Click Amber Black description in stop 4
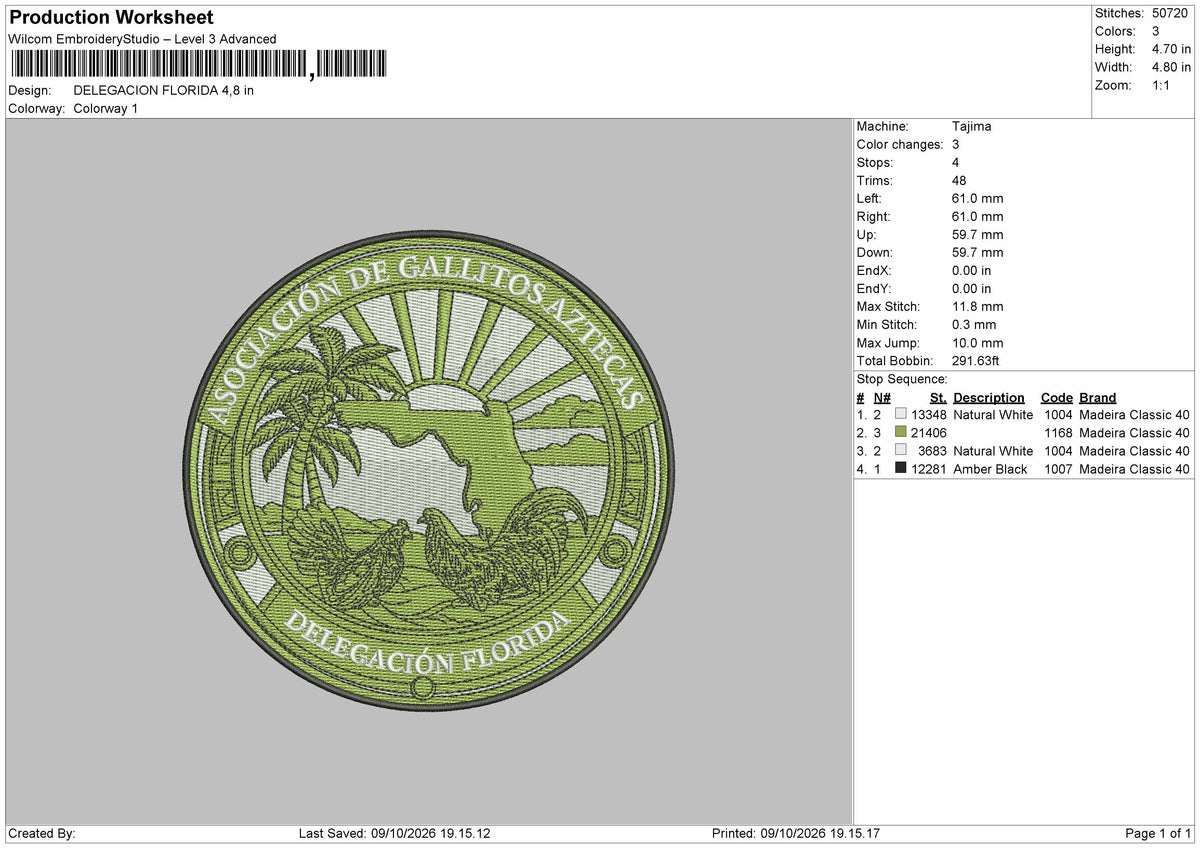The image size is (1200, 848). coord(990,469)
